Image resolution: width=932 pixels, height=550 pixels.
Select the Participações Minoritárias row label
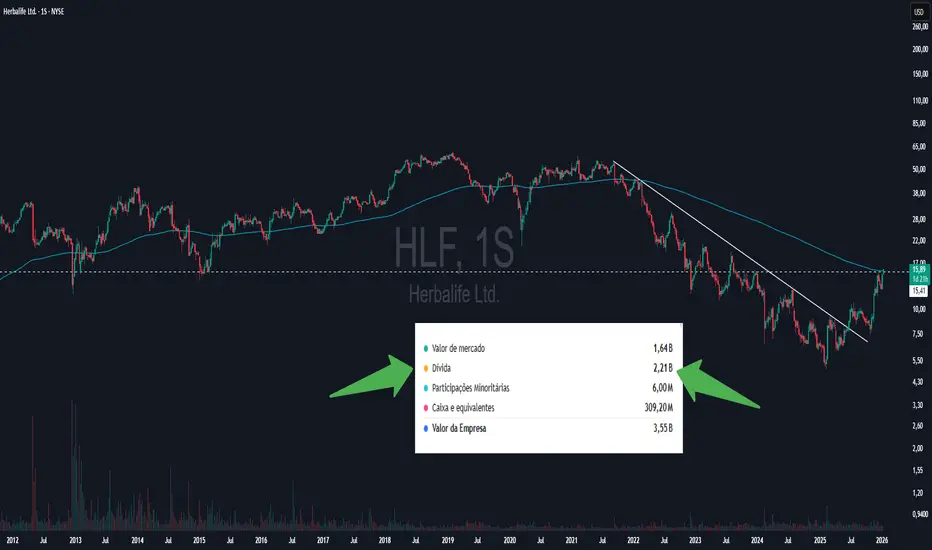471,388
